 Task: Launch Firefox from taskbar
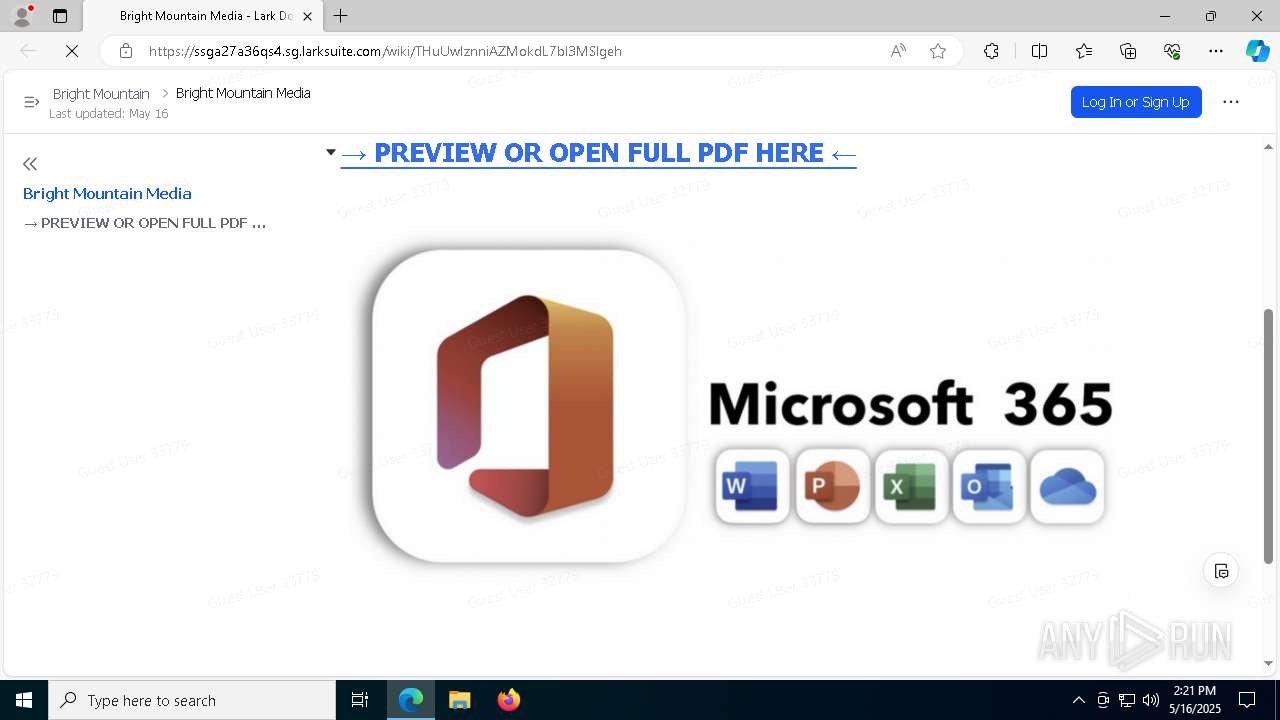point(508,700)
